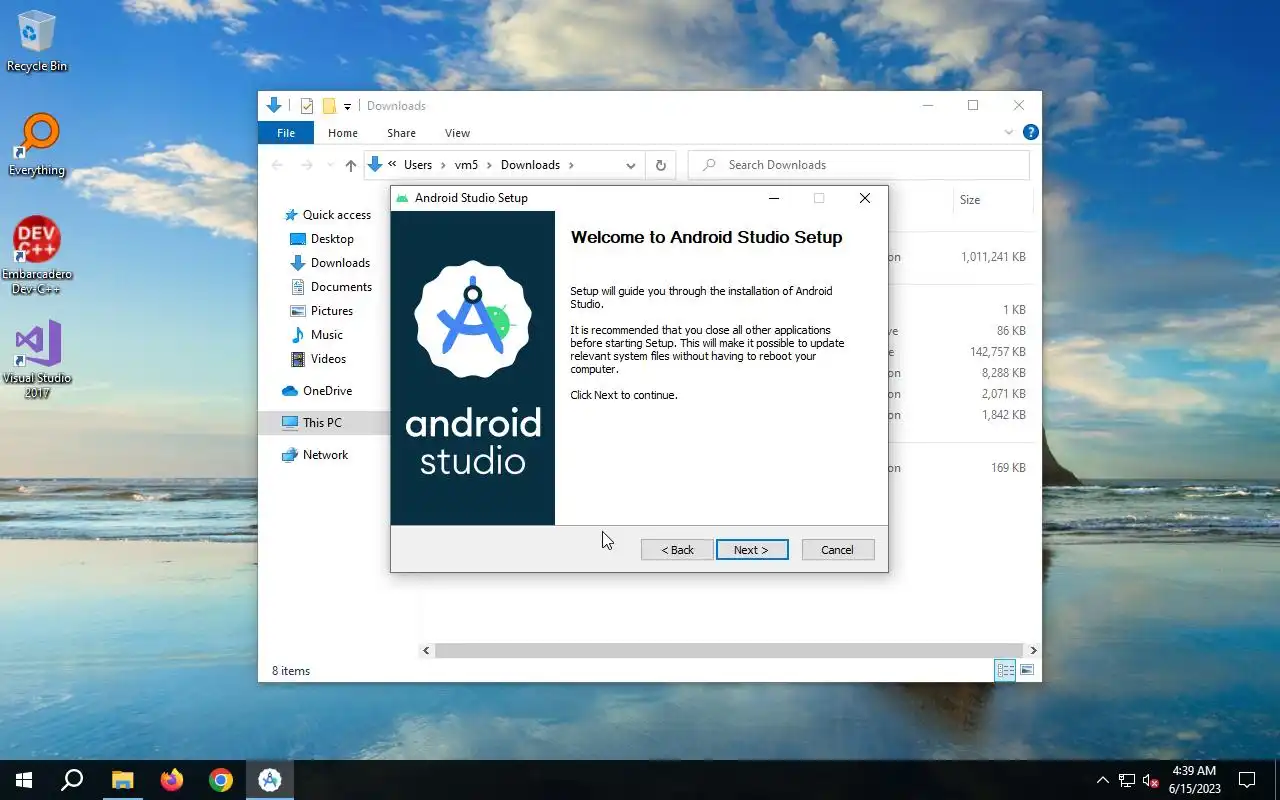The image size is (1280, 800).
Task: Click the horizontal scrollbar in Explorer
Action: tap(729, 650)
